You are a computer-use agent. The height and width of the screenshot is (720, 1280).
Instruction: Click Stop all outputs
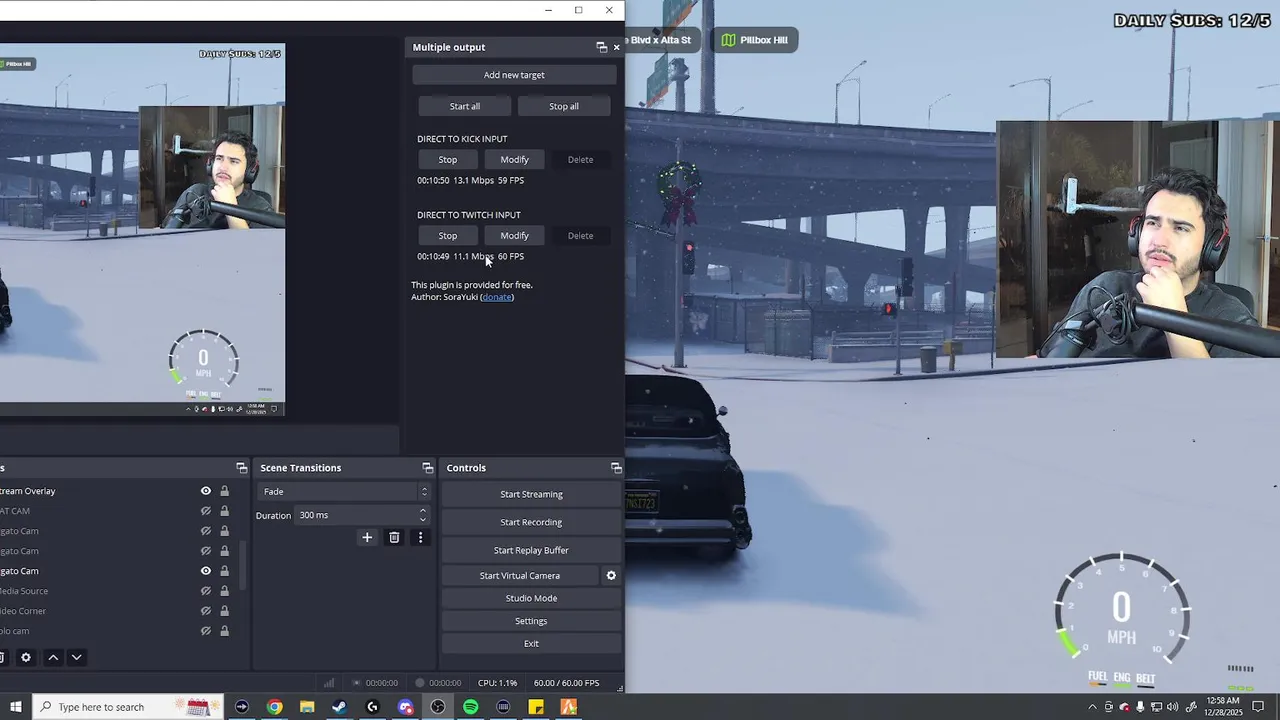click(x=564, y=106)
